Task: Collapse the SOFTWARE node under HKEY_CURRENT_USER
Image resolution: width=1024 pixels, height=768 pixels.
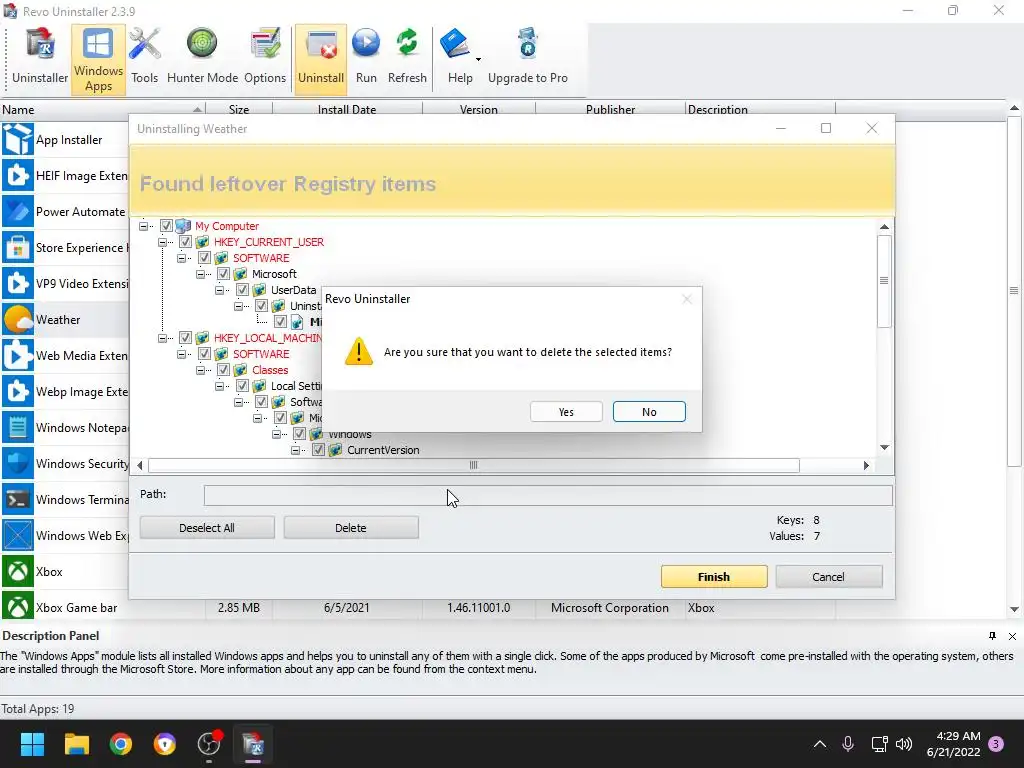Action: coord(181,258)
